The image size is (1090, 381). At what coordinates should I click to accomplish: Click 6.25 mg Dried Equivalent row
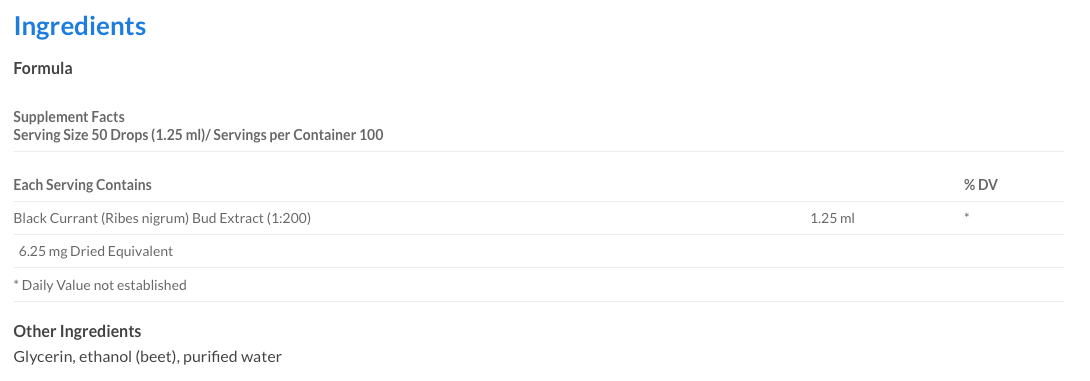point(539,251)
